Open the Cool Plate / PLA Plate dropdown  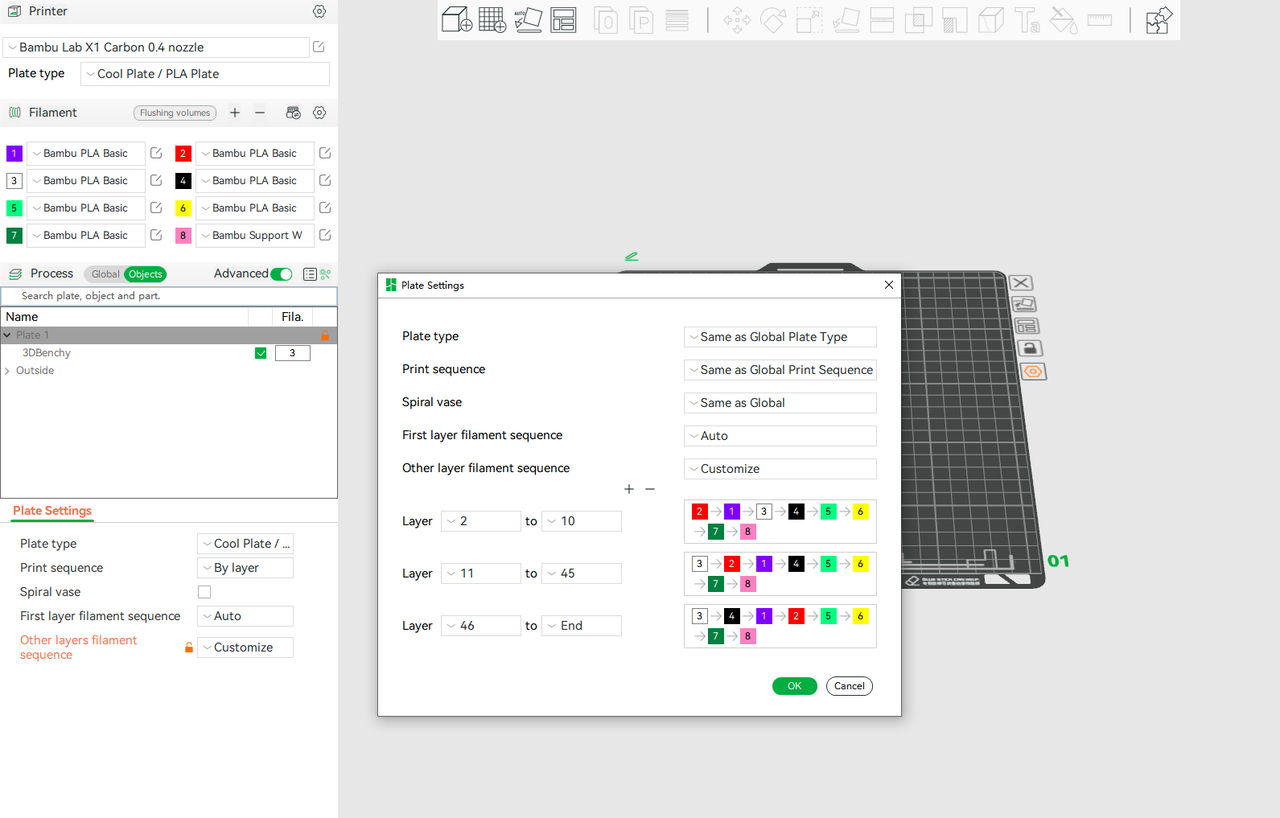[204, 74]
